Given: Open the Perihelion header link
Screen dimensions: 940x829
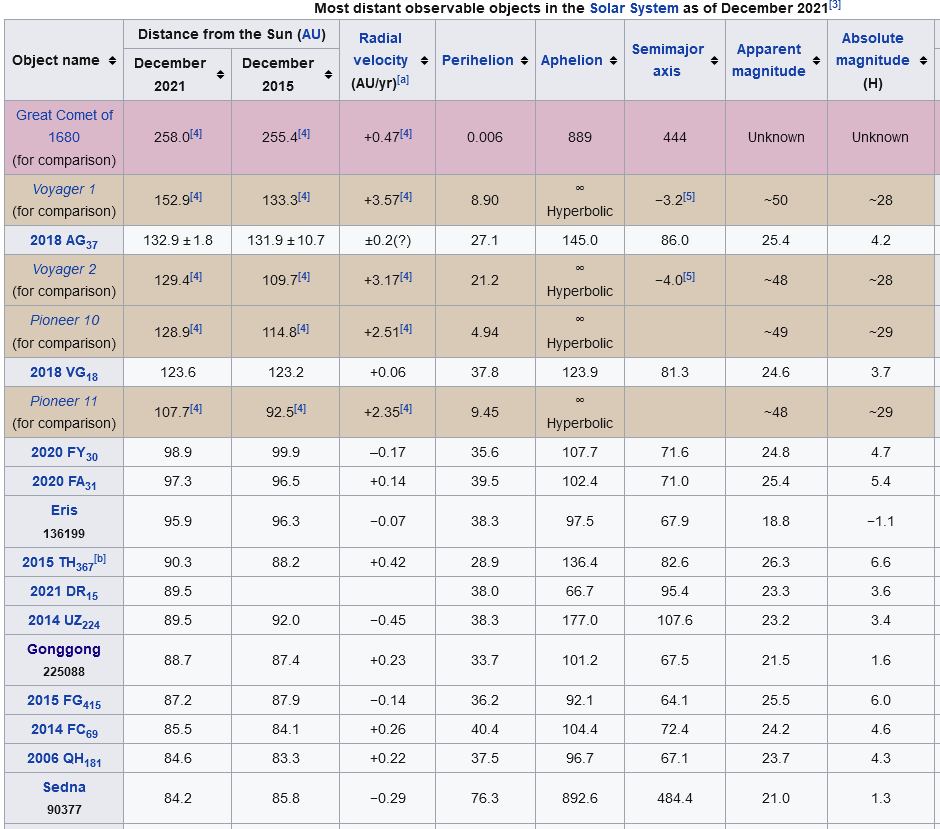Looking at the screenshot, I should [x=478, y=61].
